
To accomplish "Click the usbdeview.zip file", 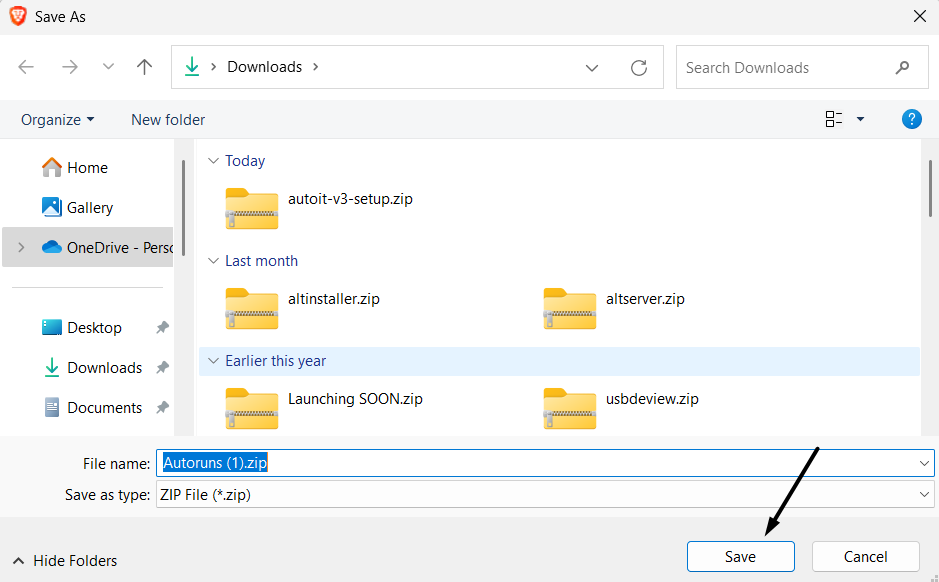I will (x=651, y=399).
